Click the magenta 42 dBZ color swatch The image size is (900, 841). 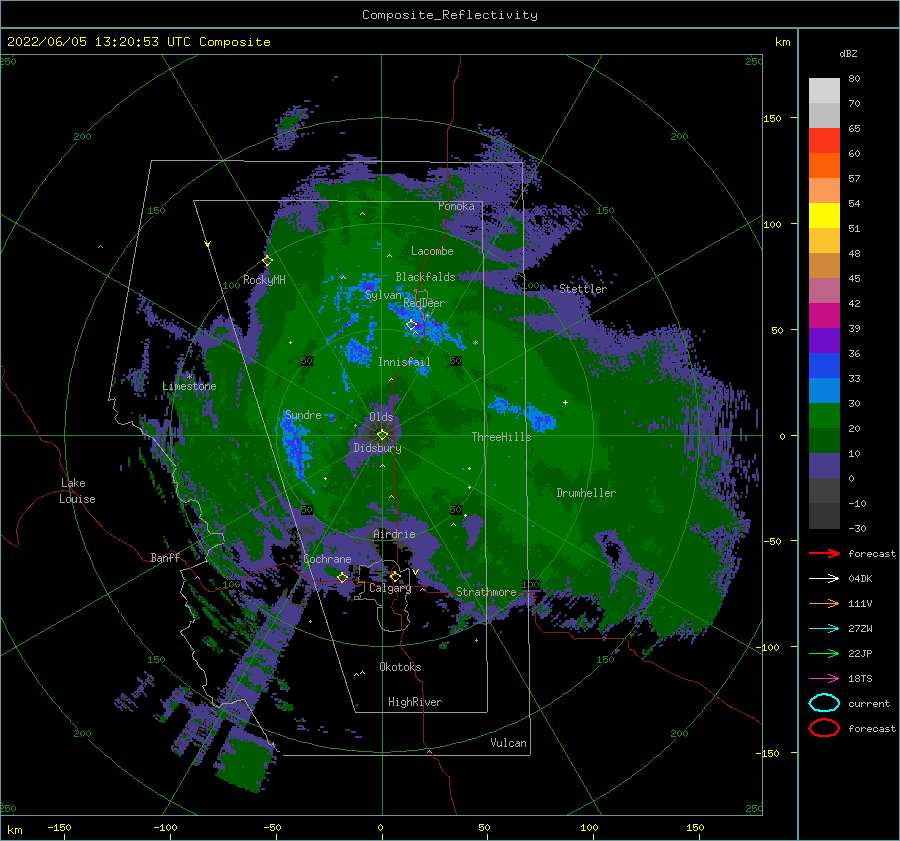(x=824, y=315)
